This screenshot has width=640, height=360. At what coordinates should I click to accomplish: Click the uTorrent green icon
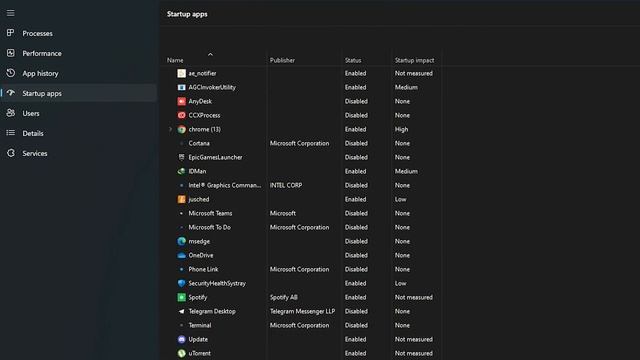[x=182, y=353]
